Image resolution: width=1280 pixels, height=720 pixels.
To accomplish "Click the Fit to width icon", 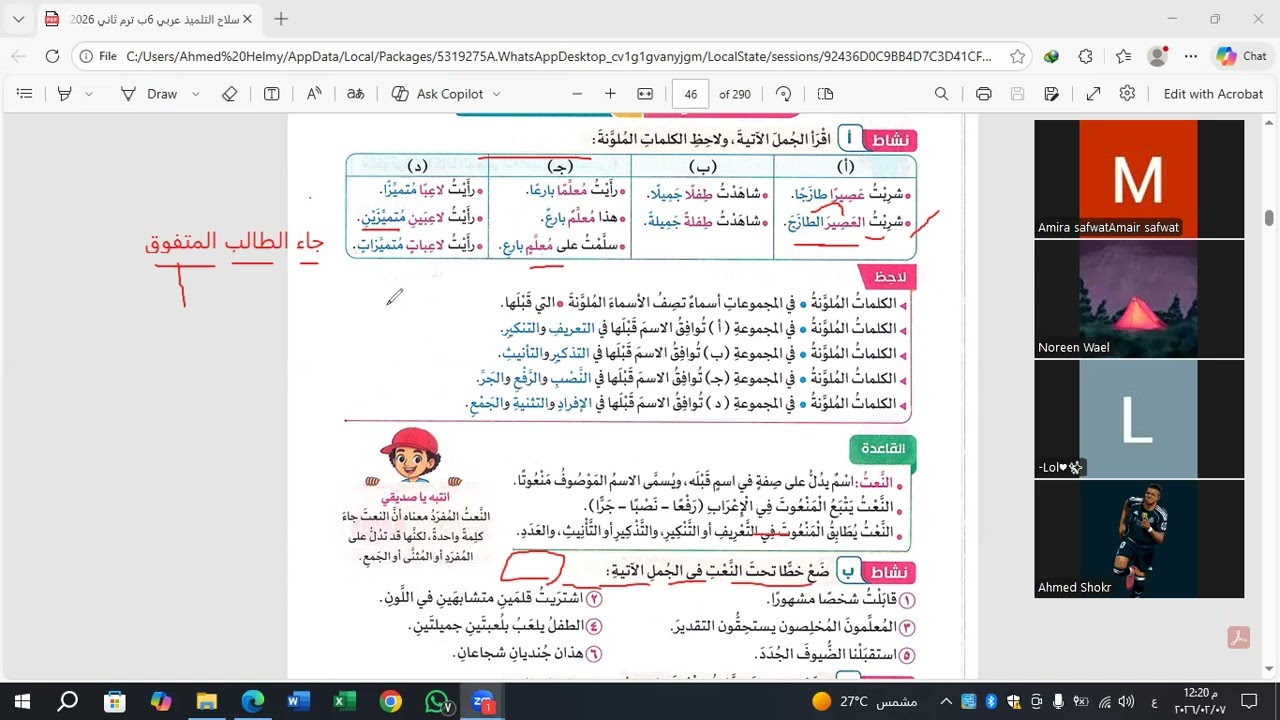I will tap(645, 94).
